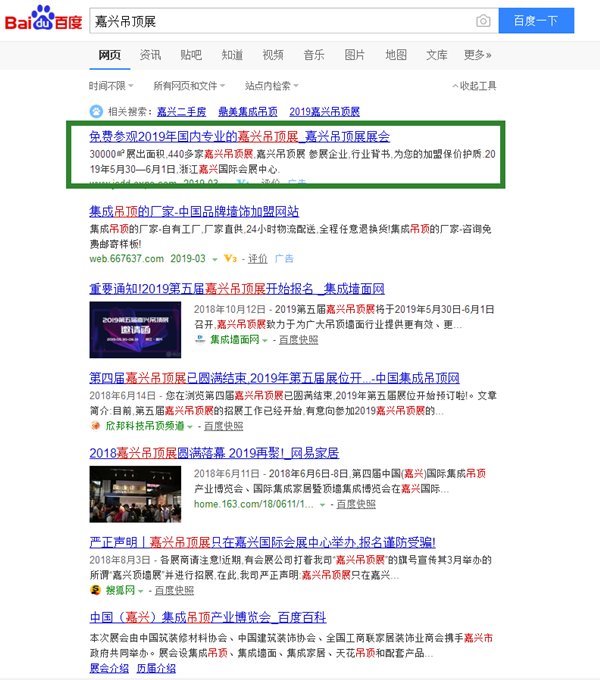600x680 pixels.
Task: Open the 知道 tab
Action: [x=232, y=55]
